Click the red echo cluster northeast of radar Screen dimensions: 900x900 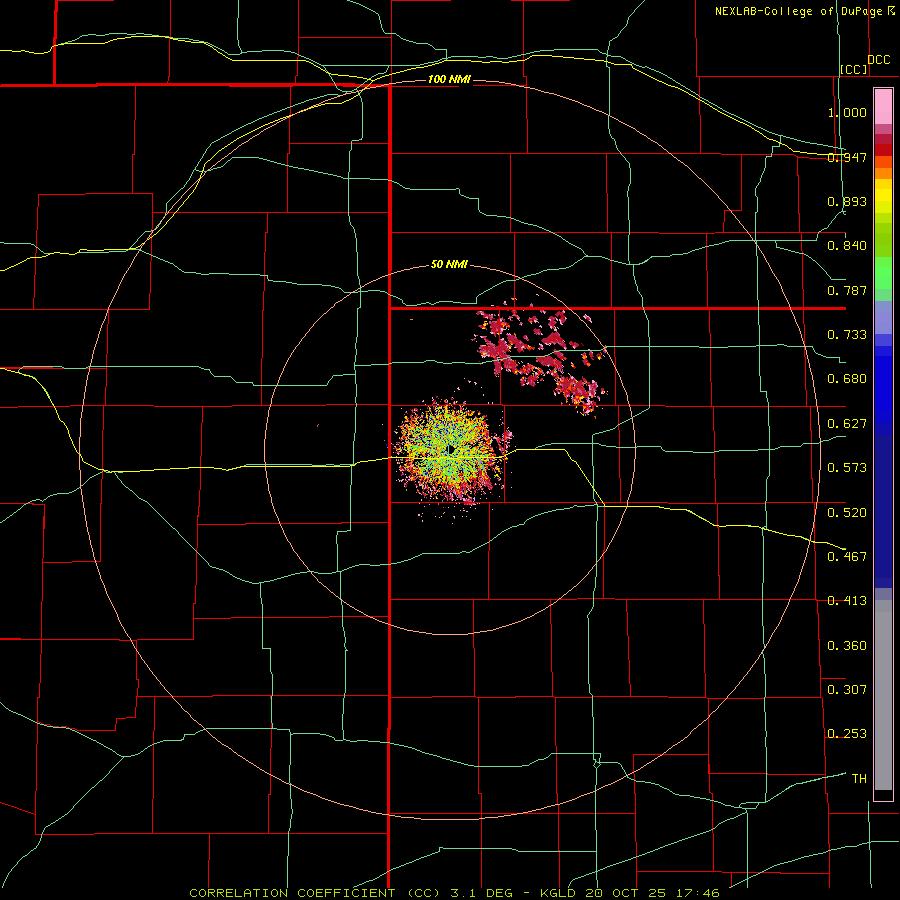tap(540, 356)
